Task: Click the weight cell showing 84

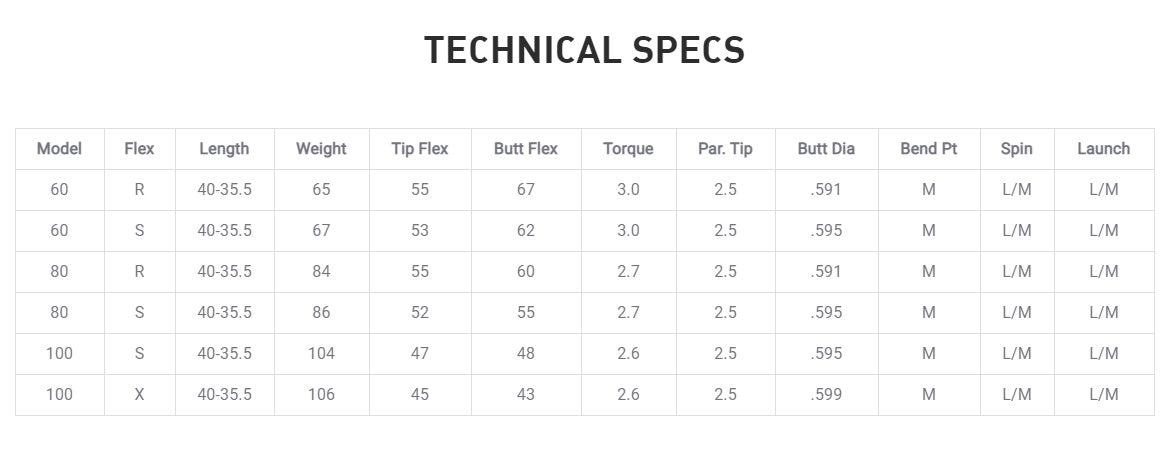Action: (x=321, y=271)
